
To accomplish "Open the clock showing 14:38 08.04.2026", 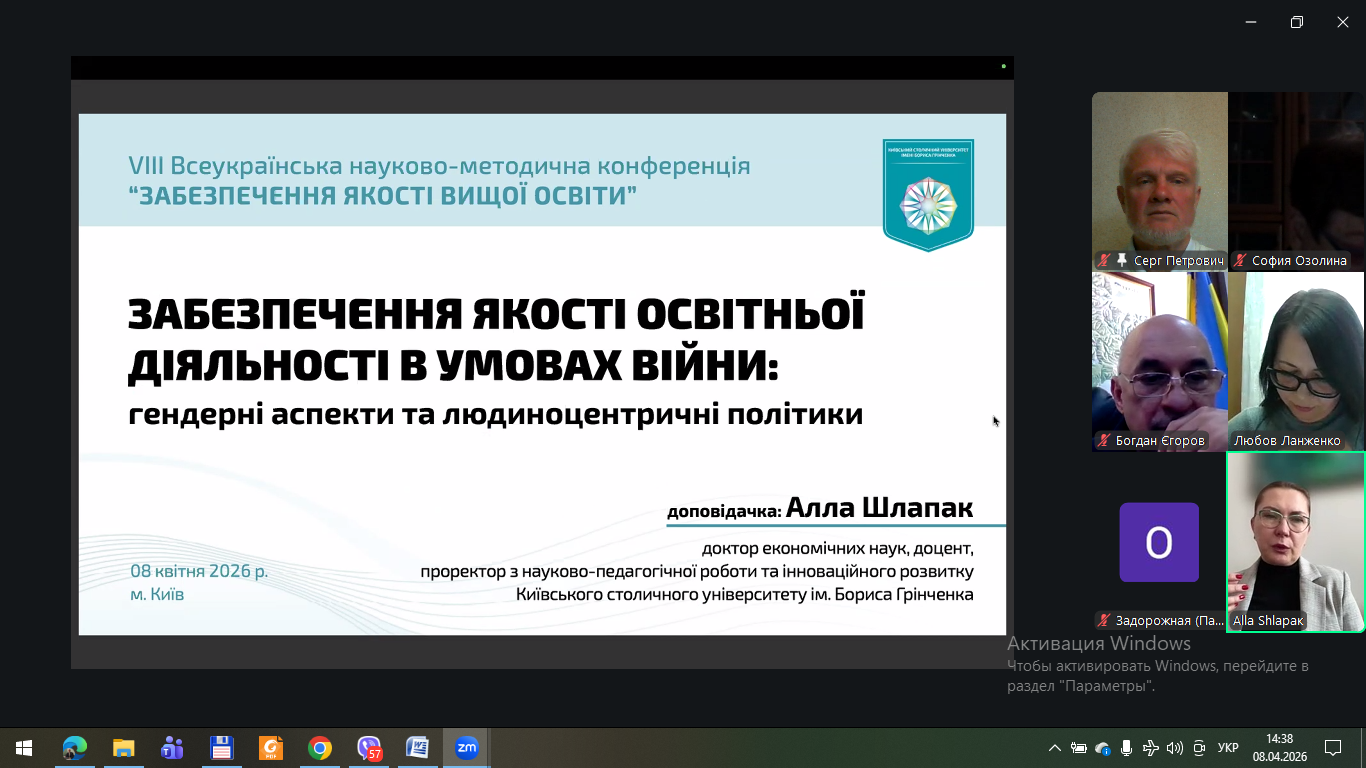I will click(1279, 748).
